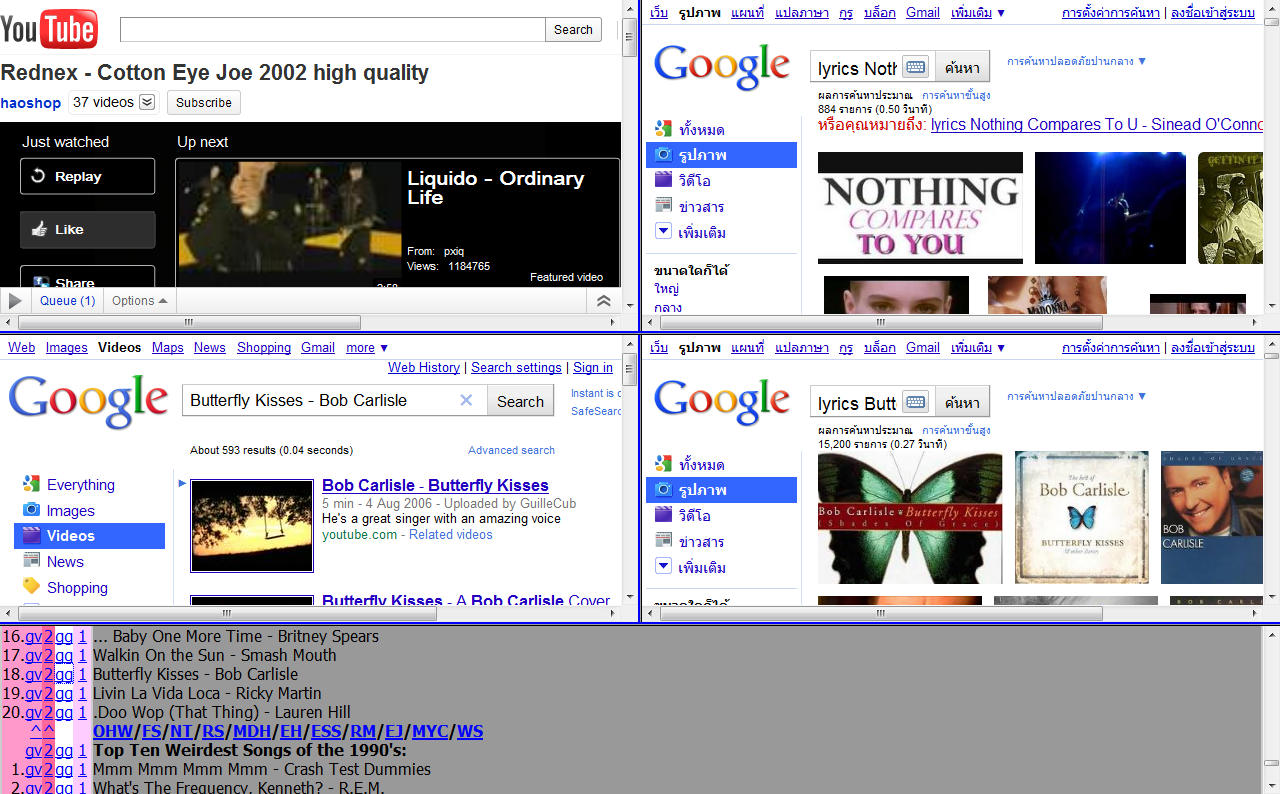Click the haoshop channel link

point(31,102)
